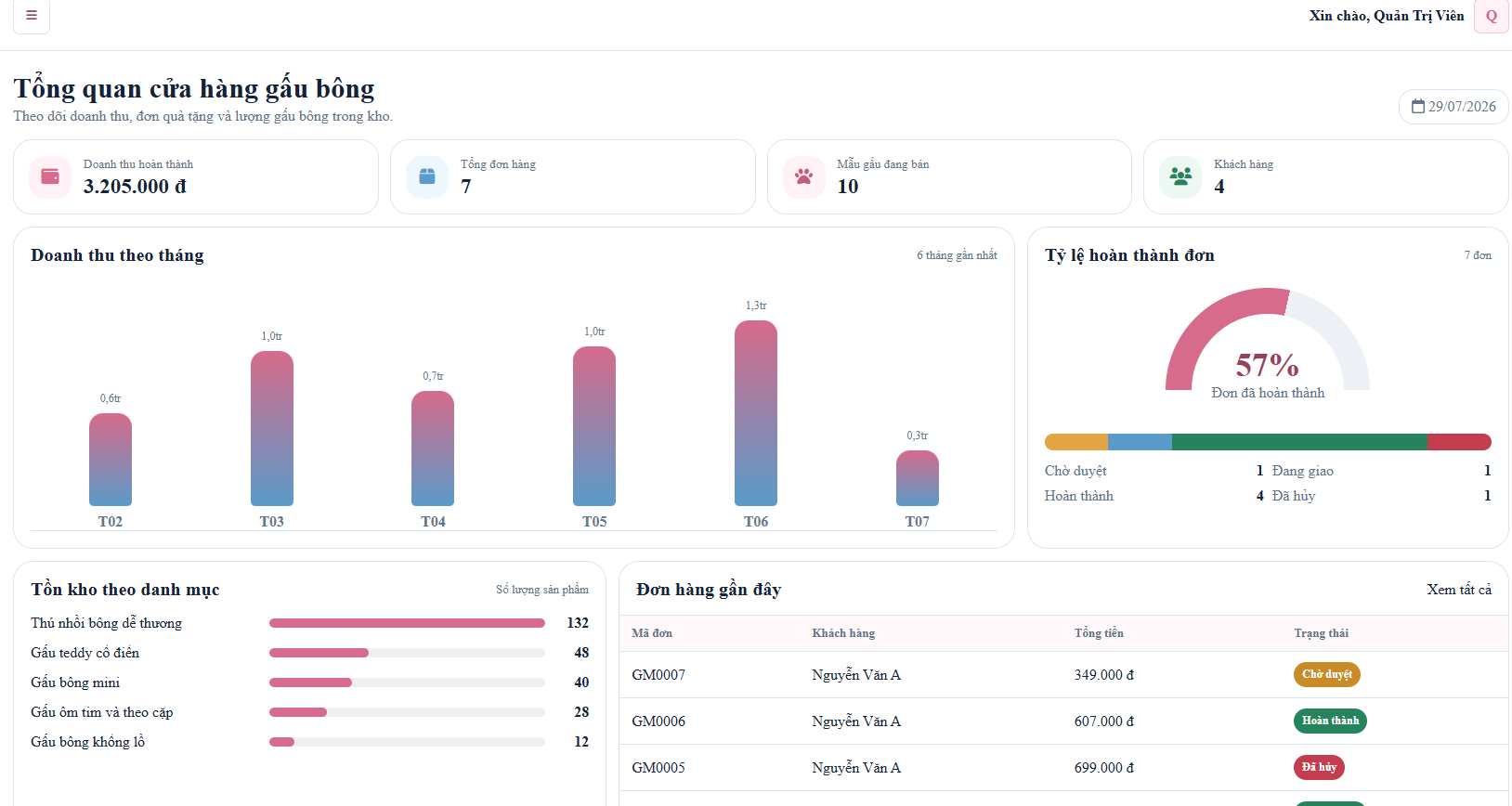Screen dimensions: 1512x806
Task: Select the T07 revenue bar
Action: pyautogui.click(x=918, y=478)
